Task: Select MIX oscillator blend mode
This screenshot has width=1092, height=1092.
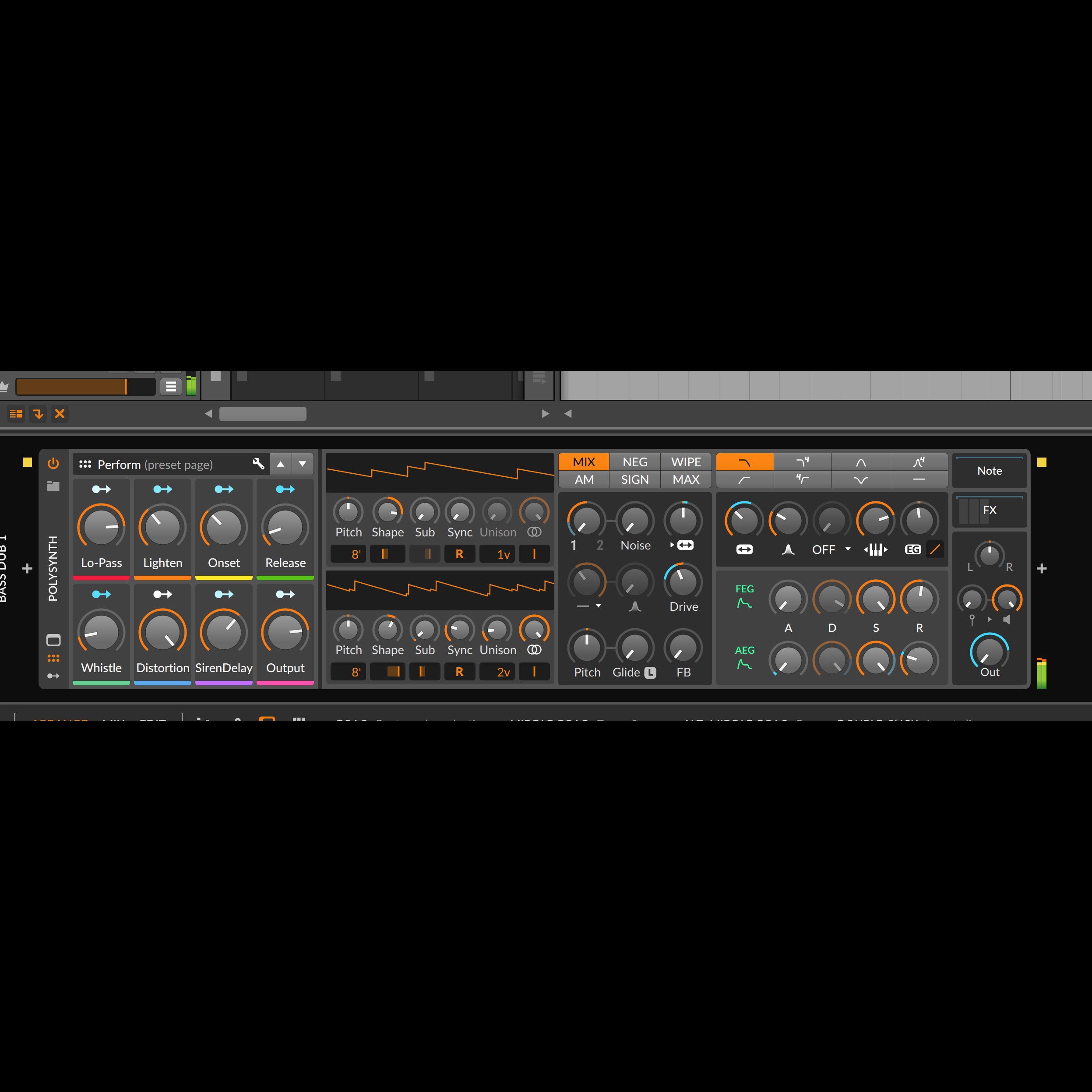Action: click(584, 462)
